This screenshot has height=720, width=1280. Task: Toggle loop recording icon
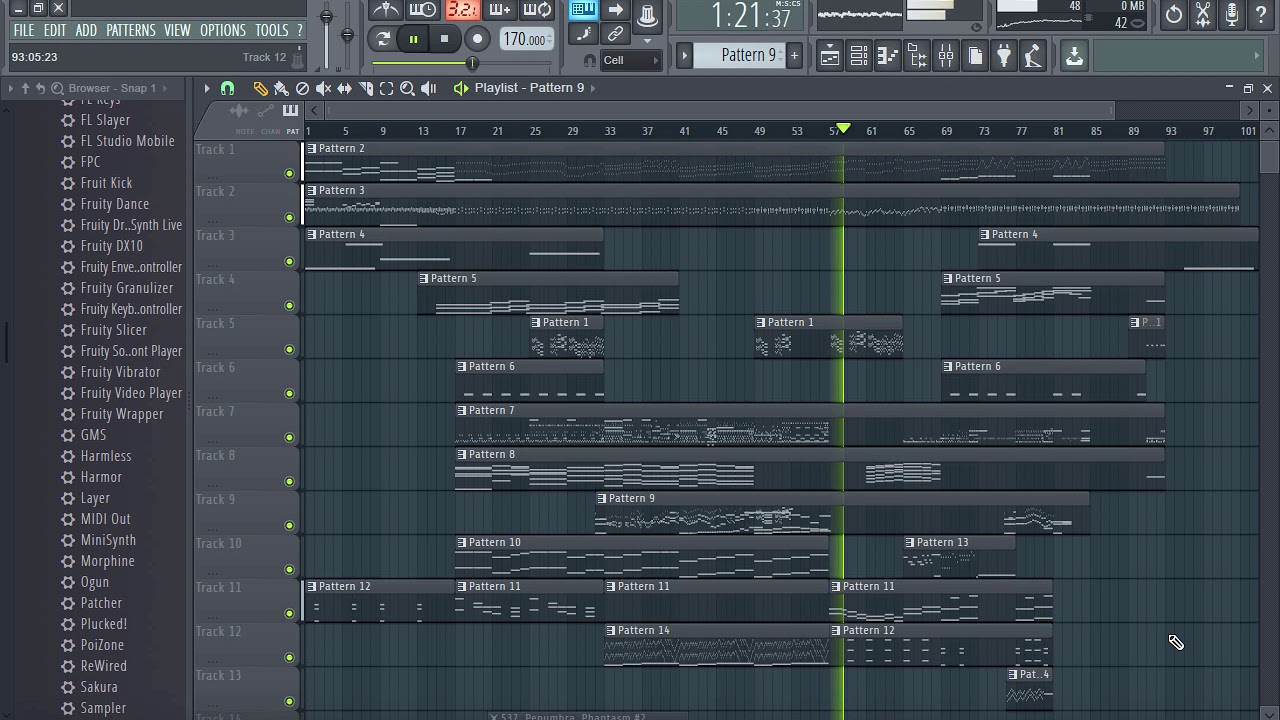coord(538,10)
